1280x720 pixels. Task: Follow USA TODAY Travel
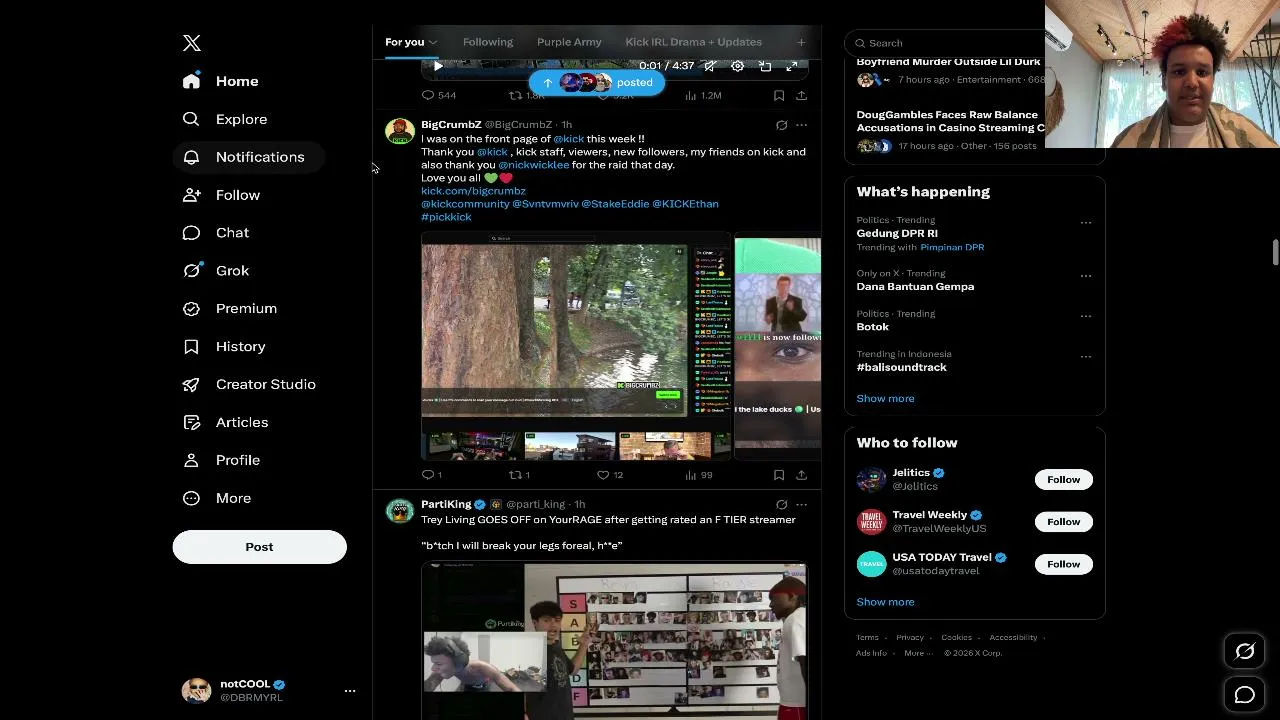click(x=1063, y=564)
